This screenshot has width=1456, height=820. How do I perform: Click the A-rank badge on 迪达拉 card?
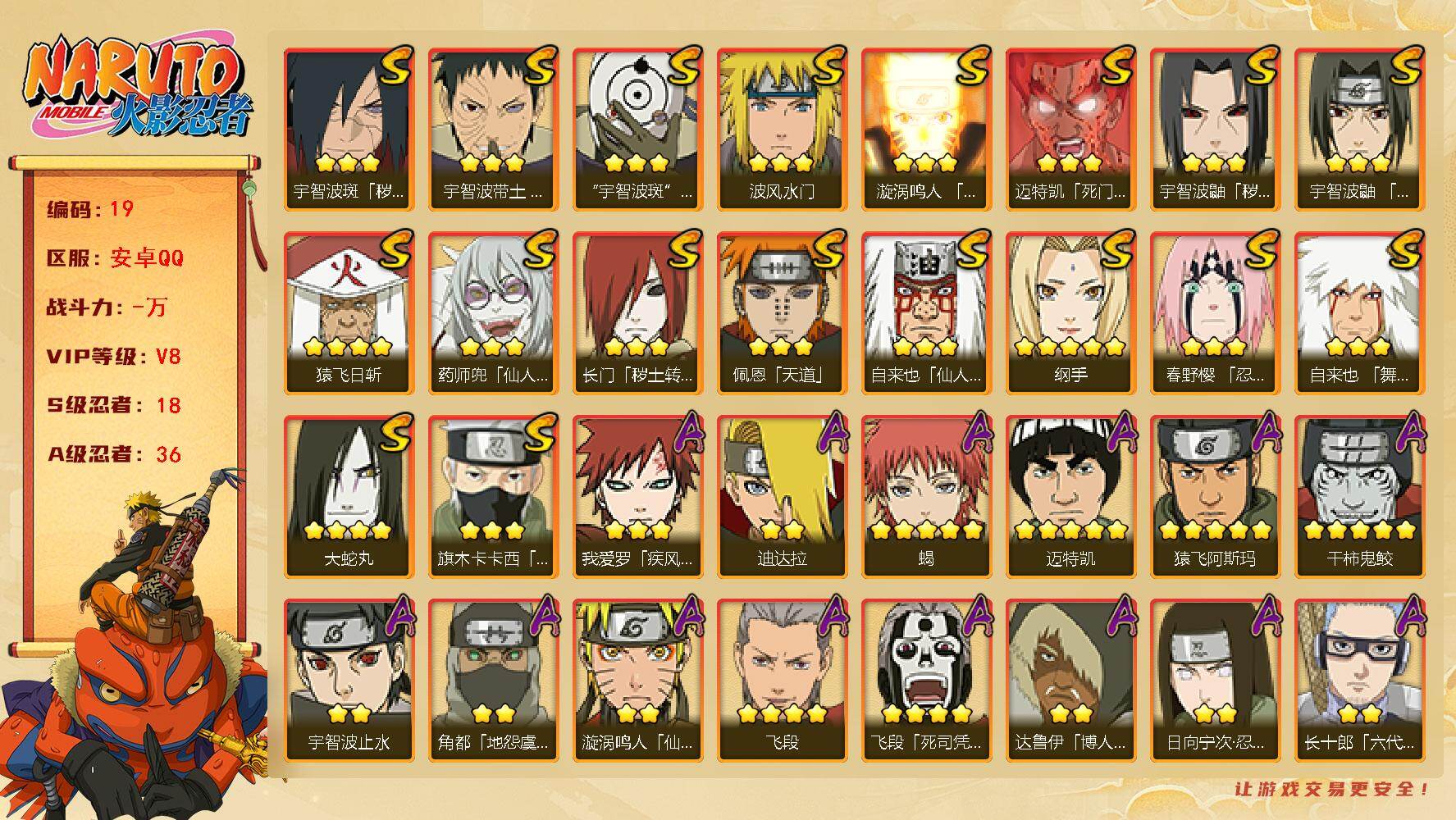tap(830, 433)
